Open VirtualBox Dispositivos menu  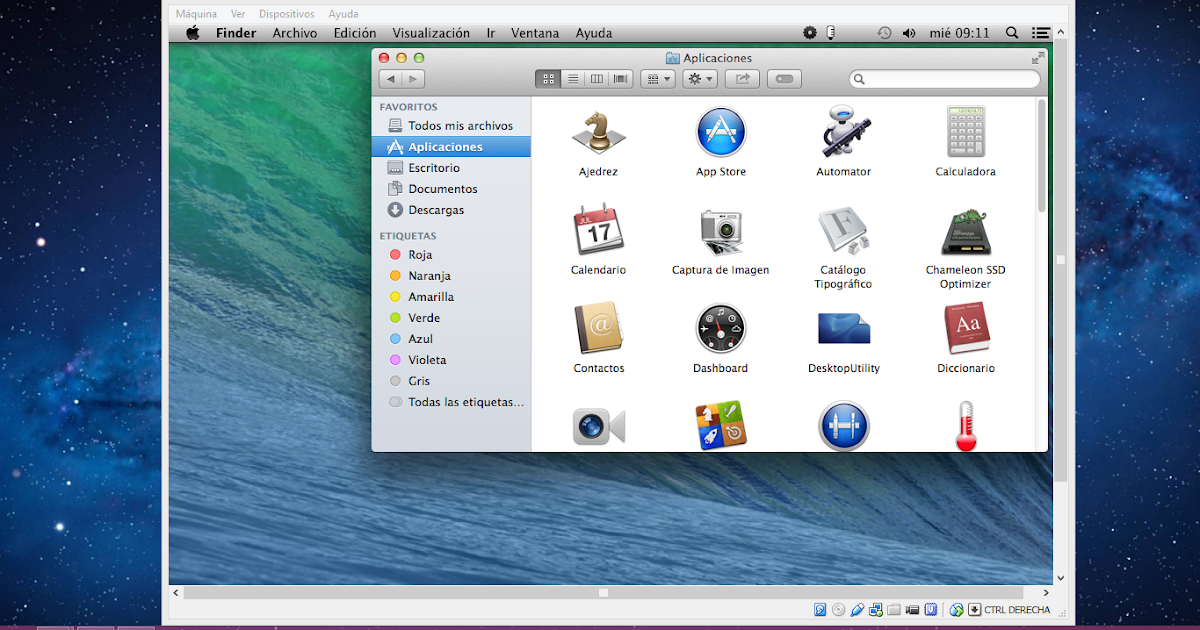click(x=286, y=14)
